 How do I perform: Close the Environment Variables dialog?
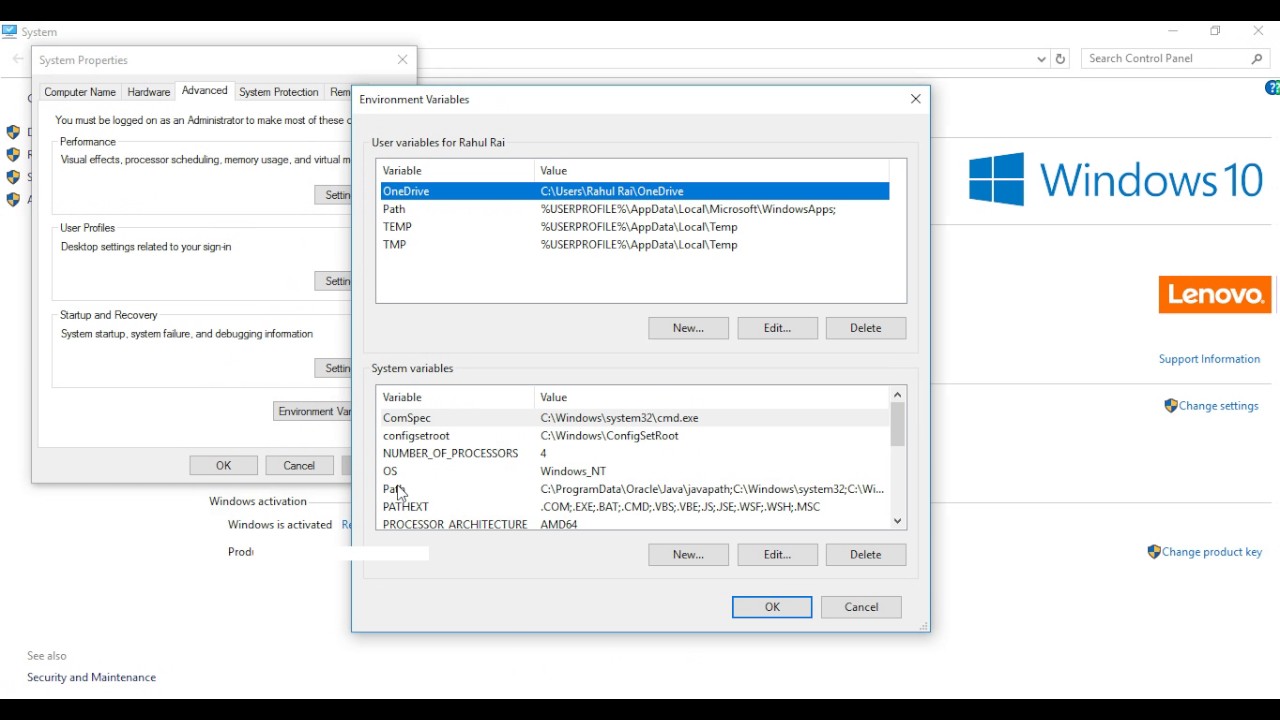point(915,99)
